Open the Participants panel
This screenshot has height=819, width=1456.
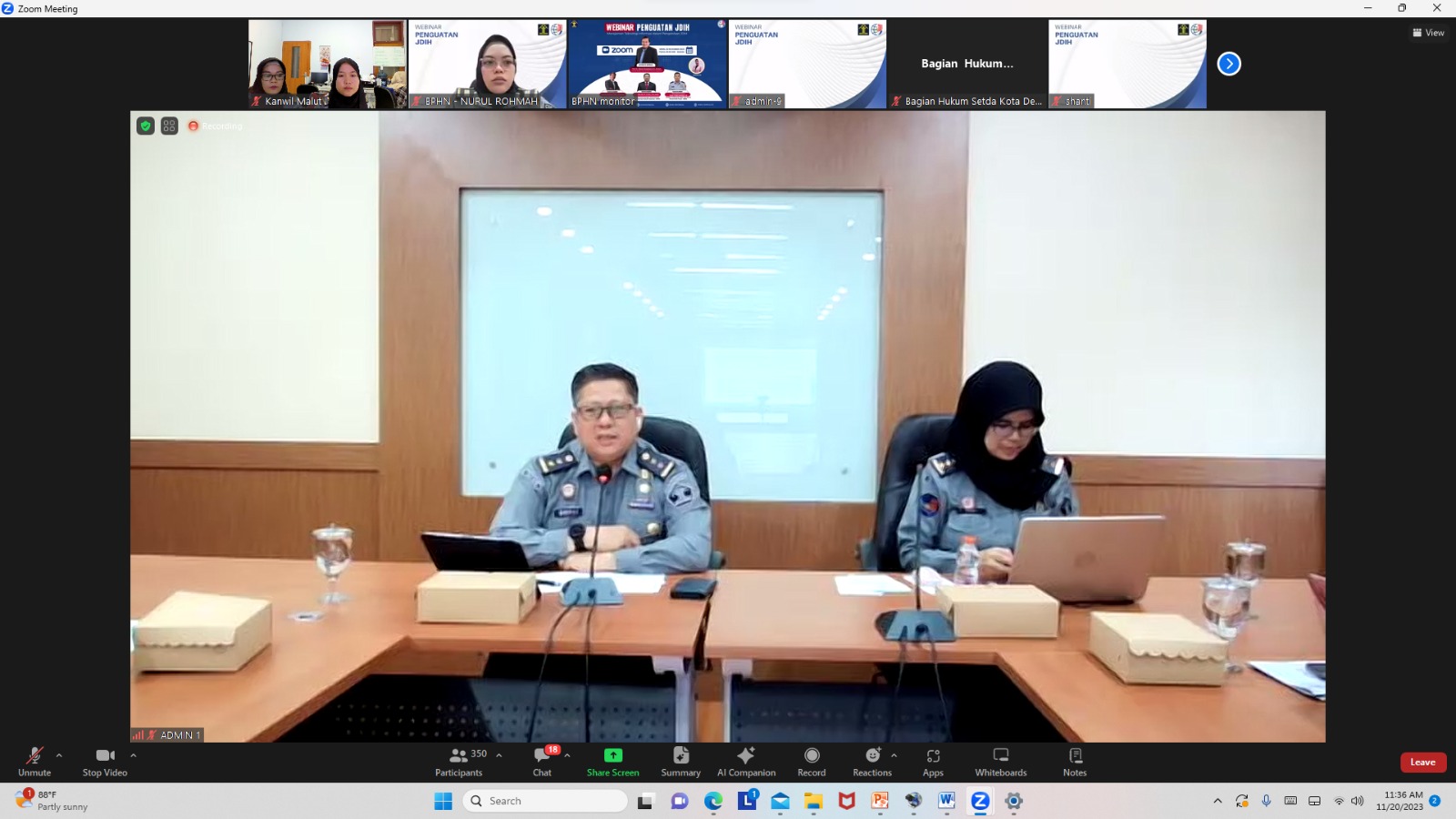[x=459, y=762]
